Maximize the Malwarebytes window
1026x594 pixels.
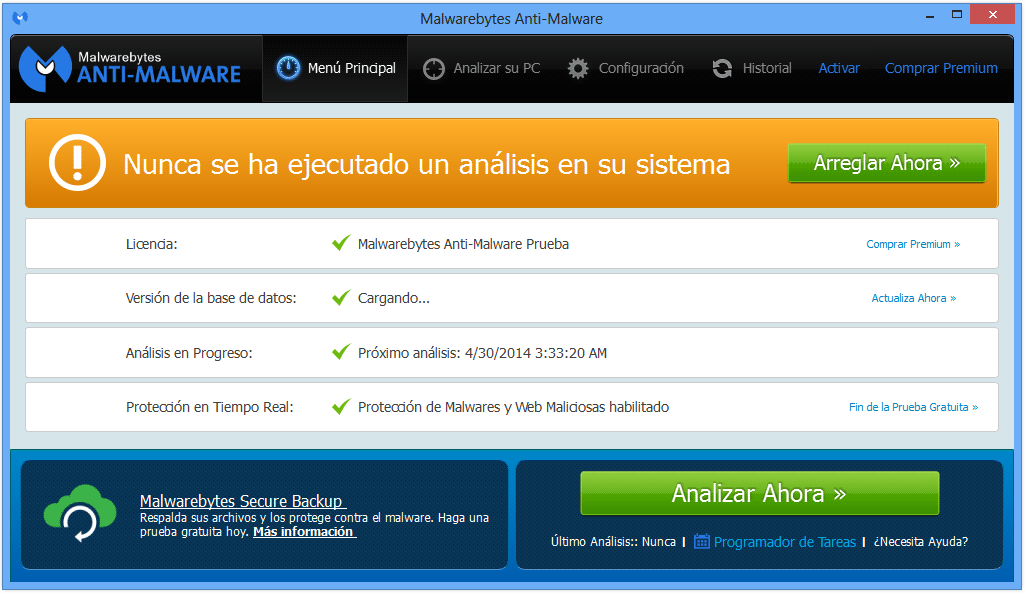[957, 14]
